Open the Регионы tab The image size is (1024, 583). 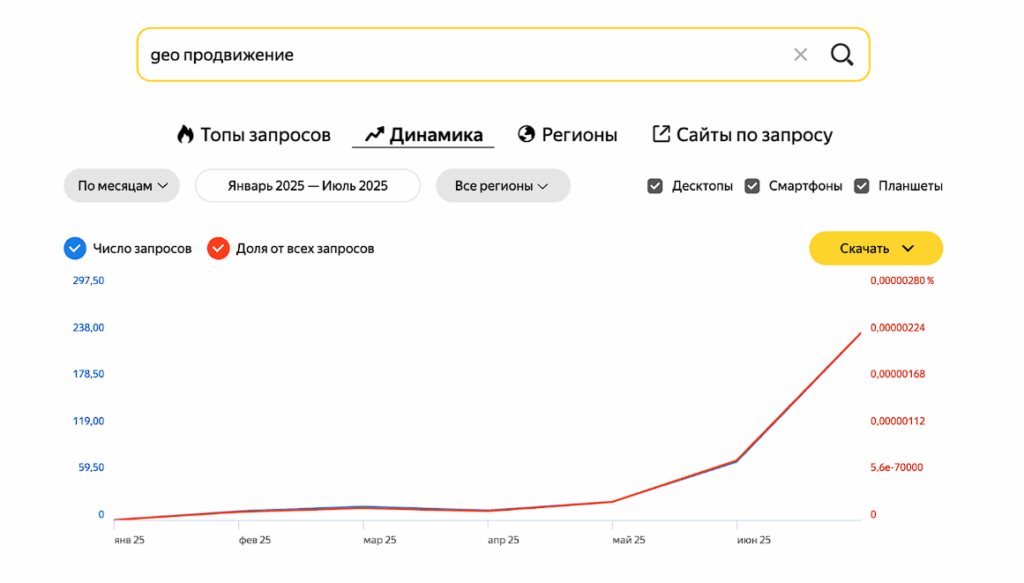point(579,135)
